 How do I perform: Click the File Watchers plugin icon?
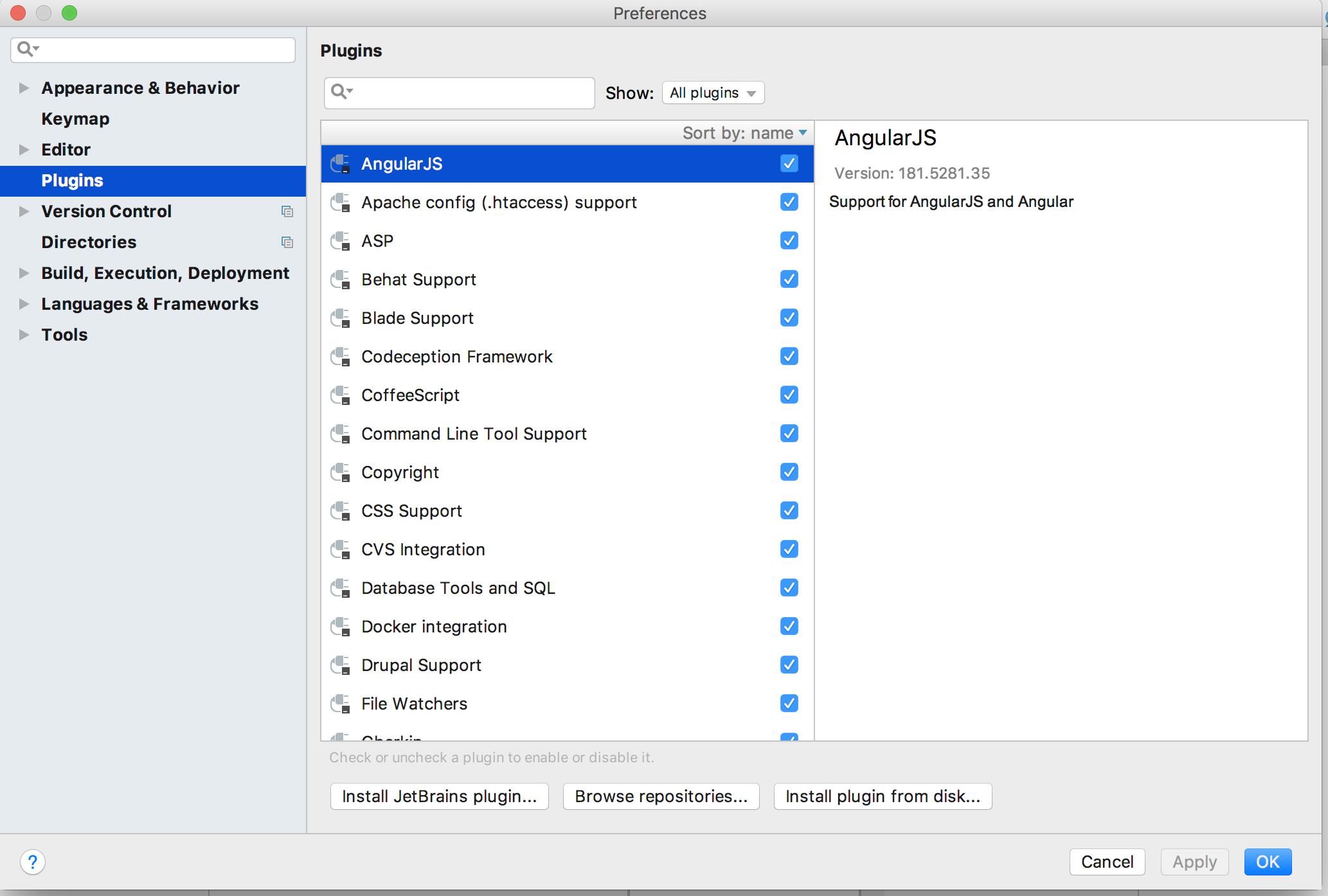point(340,704)
